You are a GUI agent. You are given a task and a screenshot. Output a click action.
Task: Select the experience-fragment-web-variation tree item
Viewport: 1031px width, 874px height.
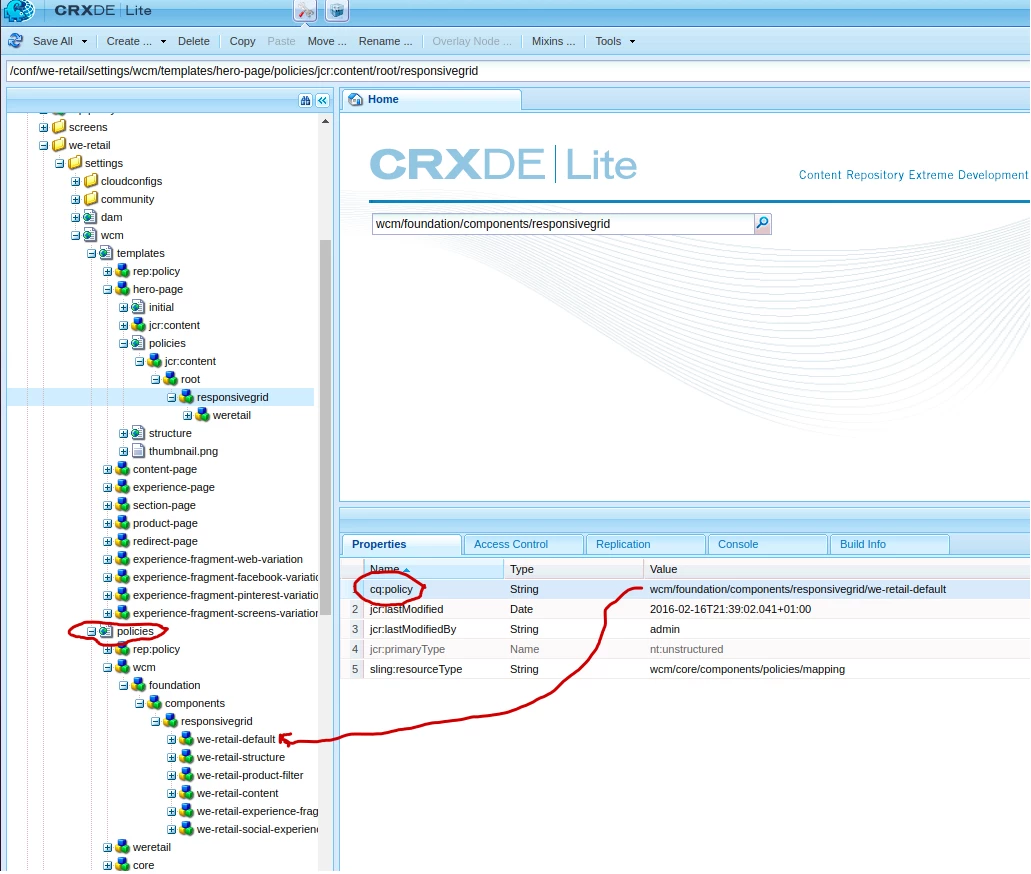click(218, 559)
